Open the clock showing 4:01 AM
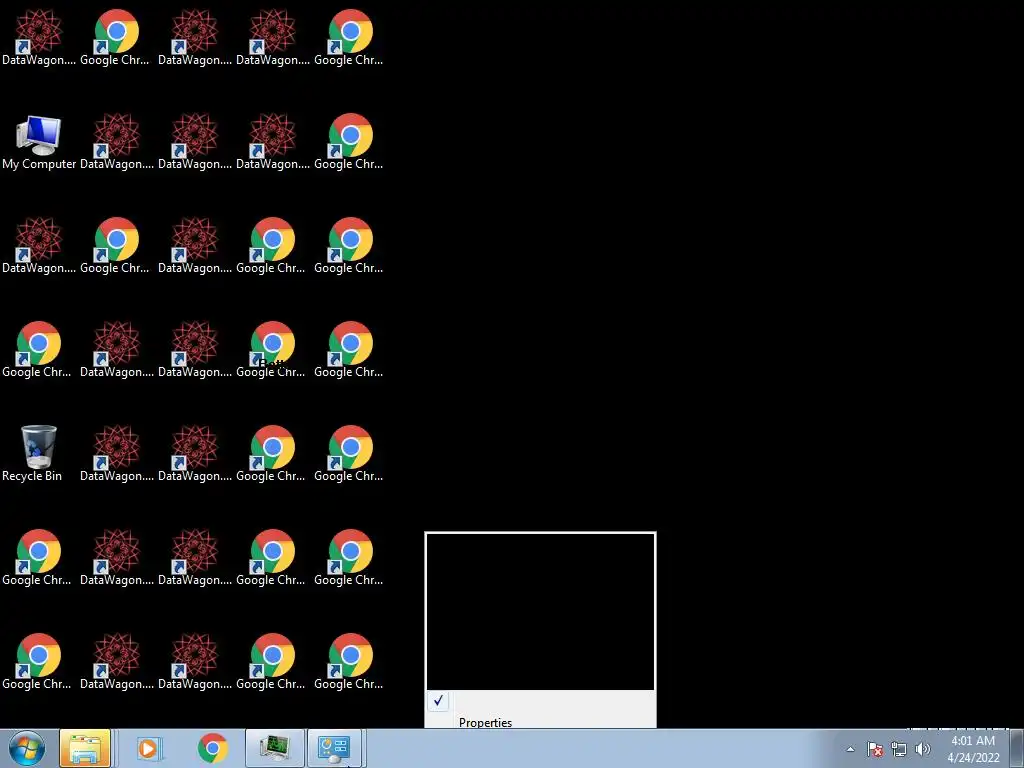This screenshot has height=768, width=1024. 973,748
